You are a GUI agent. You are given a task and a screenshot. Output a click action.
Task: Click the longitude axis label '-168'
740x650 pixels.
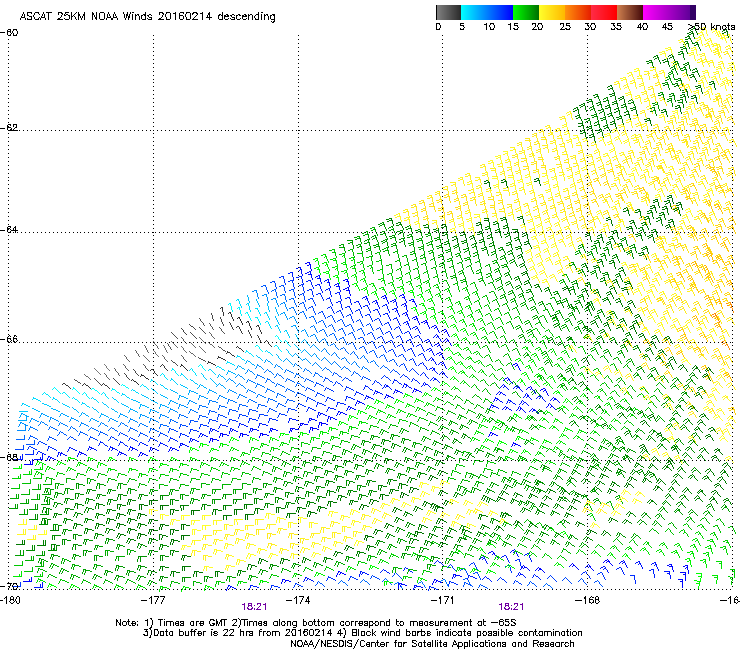587,600
